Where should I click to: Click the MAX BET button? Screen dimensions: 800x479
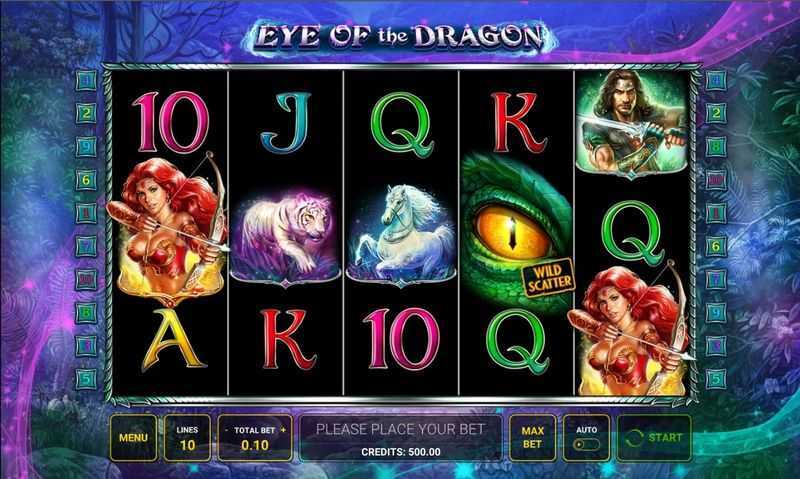click(532, 438)
